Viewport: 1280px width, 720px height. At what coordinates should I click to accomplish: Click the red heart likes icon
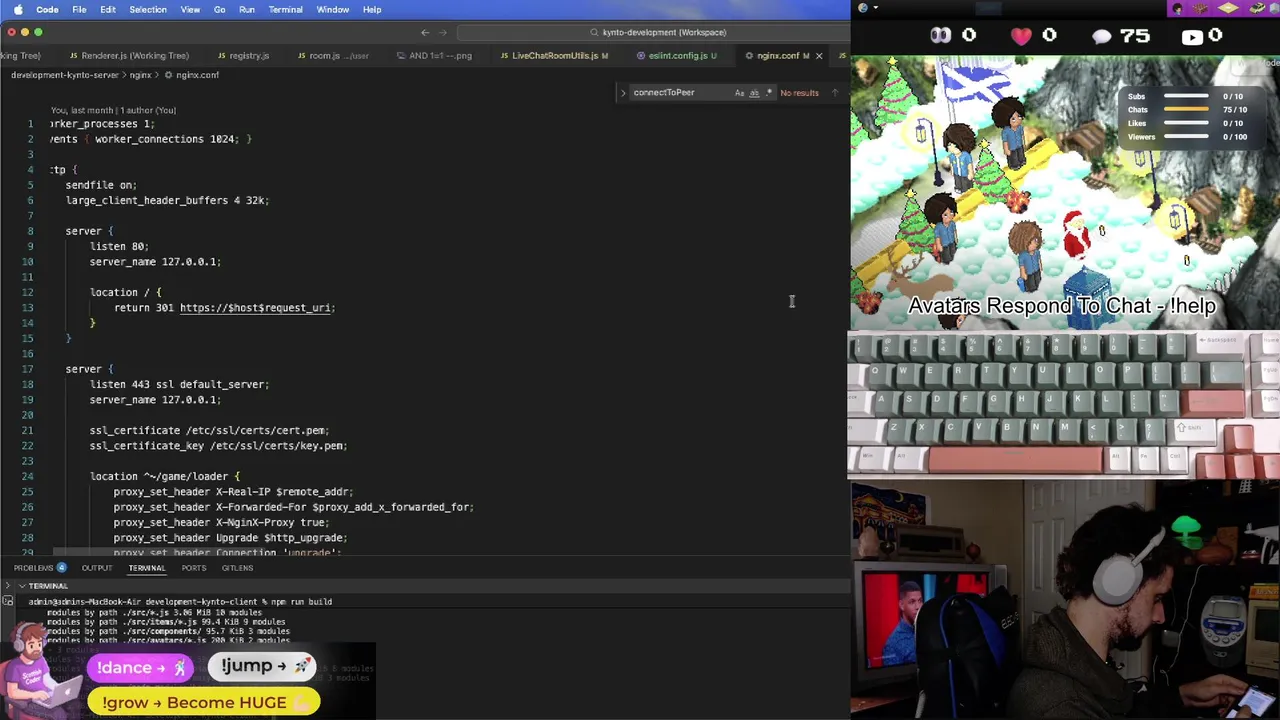pos(1021,37)
